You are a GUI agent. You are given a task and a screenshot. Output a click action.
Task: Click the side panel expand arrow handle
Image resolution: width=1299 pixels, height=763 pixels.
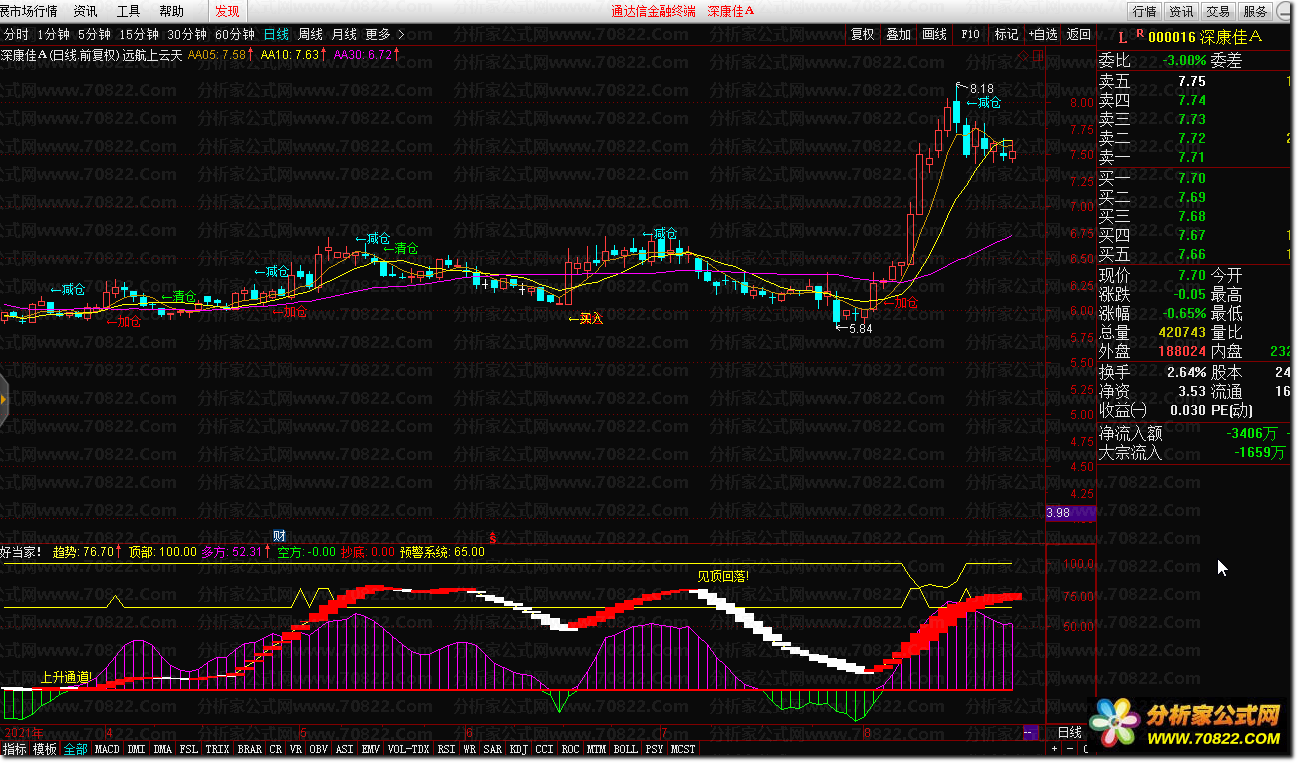click(x=4, y=399)
